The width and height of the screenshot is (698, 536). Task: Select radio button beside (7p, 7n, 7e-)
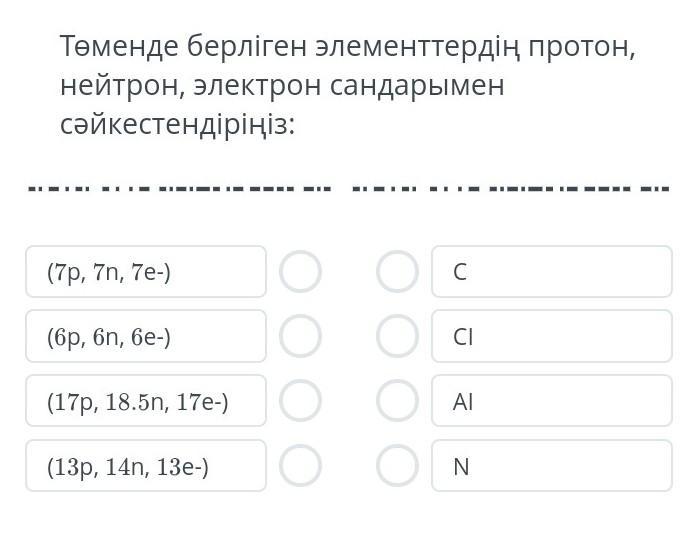(300, 271)
